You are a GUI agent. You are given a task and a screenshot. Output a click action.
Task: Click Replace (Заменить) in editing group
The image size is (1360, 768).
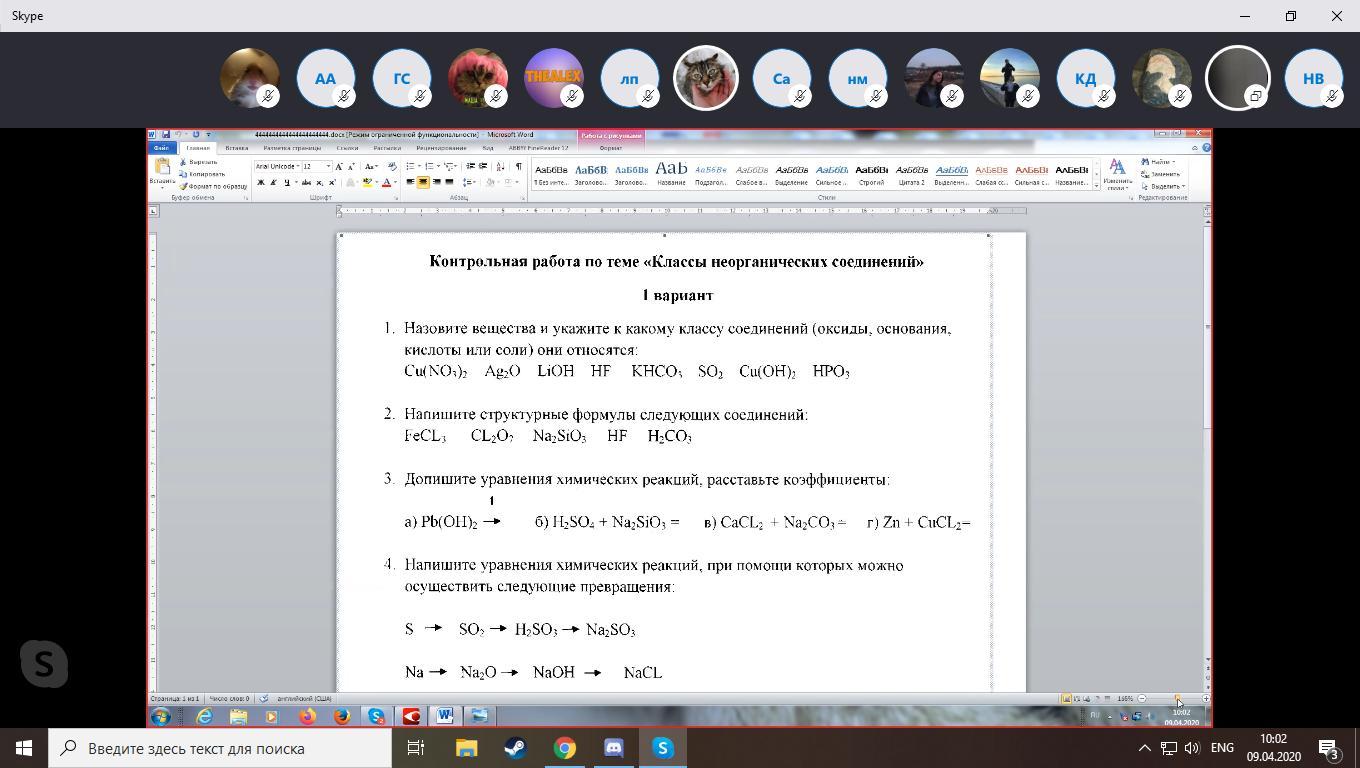(1162, 174)
